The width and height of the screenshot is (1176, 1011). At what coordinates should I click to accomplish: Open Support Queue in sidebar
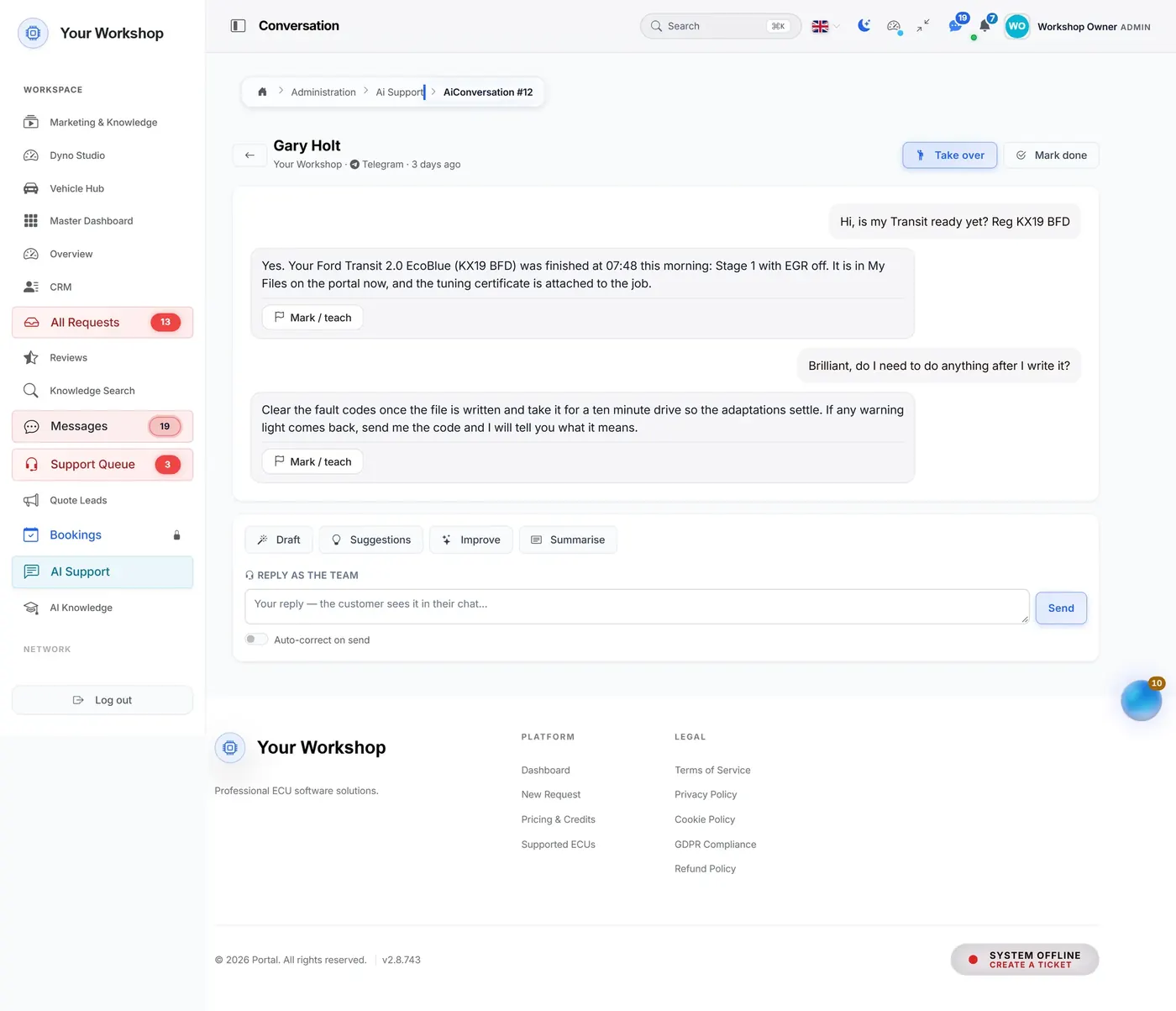[102, 465]
